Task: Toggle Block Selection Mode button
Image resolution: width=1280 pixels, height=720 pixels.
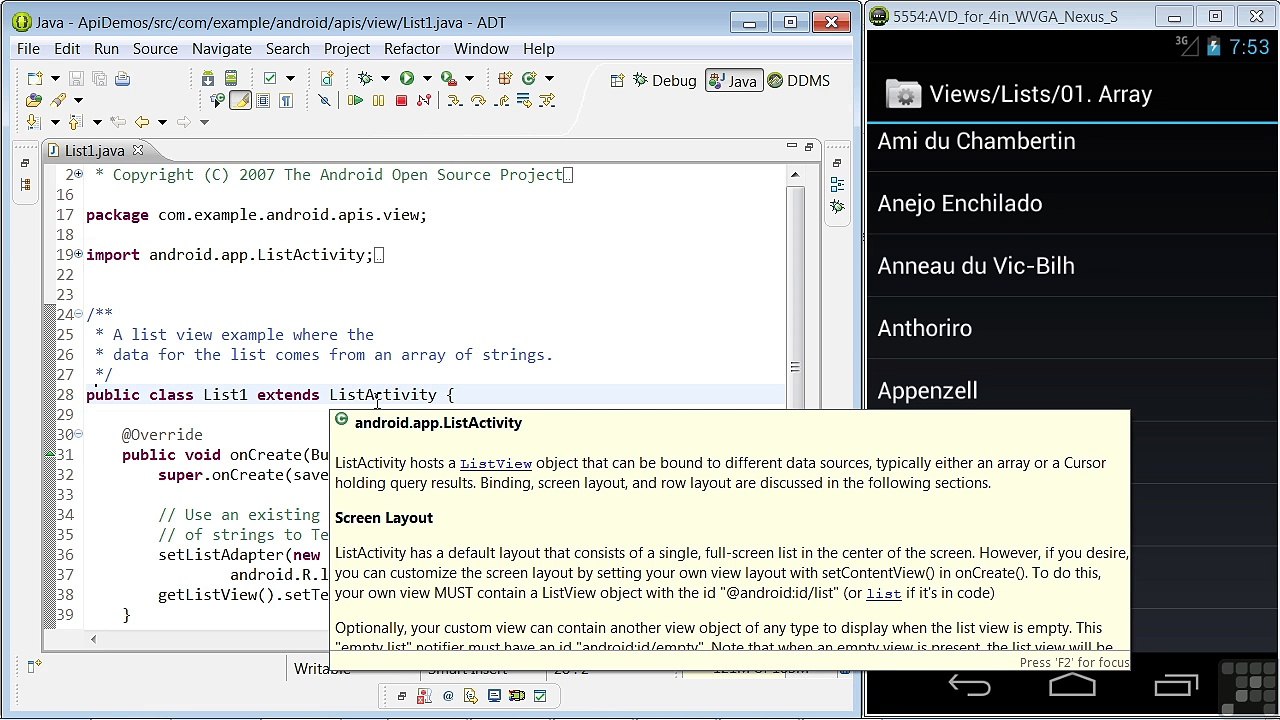Action: click(x=263, y=101)
